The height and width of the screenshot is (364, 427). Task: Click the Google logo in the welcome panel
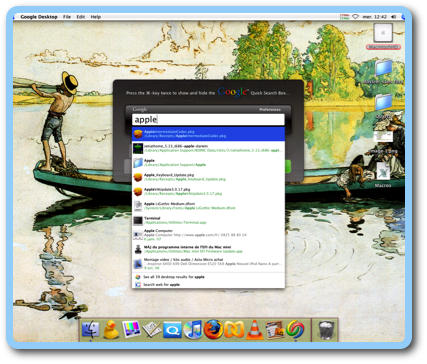233,91
